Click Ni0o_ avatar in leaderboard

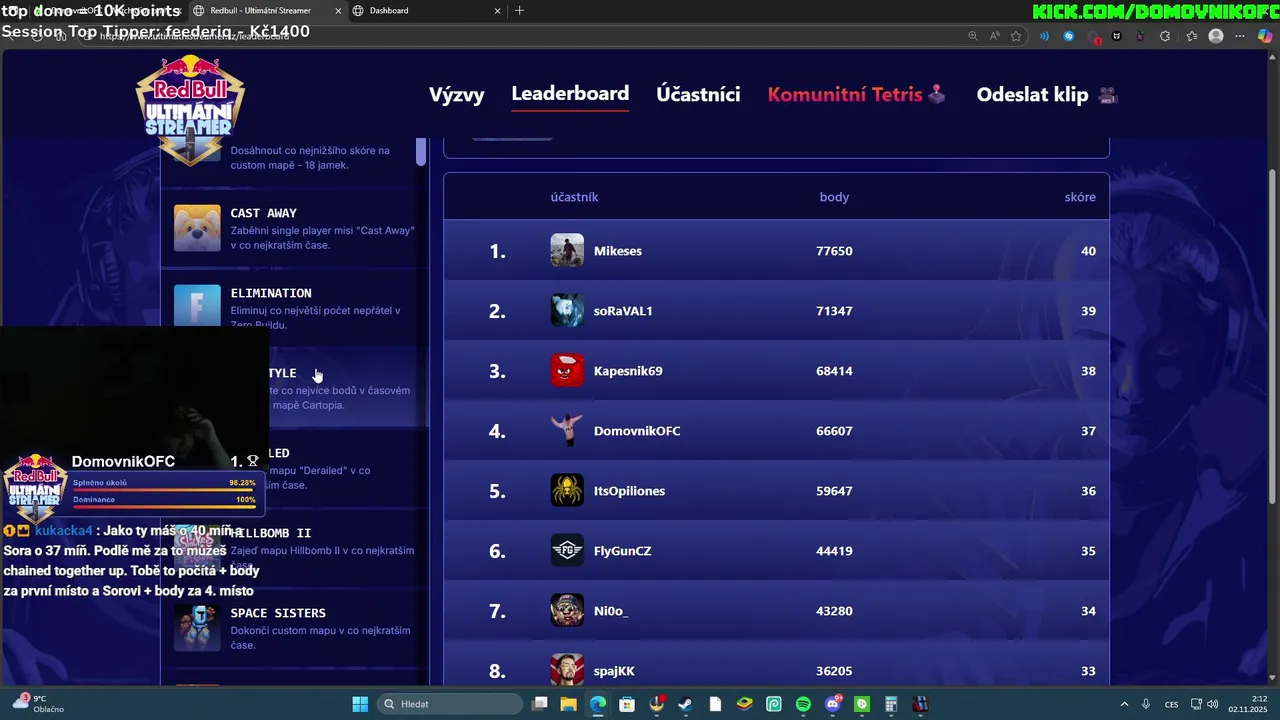(567, 610)
